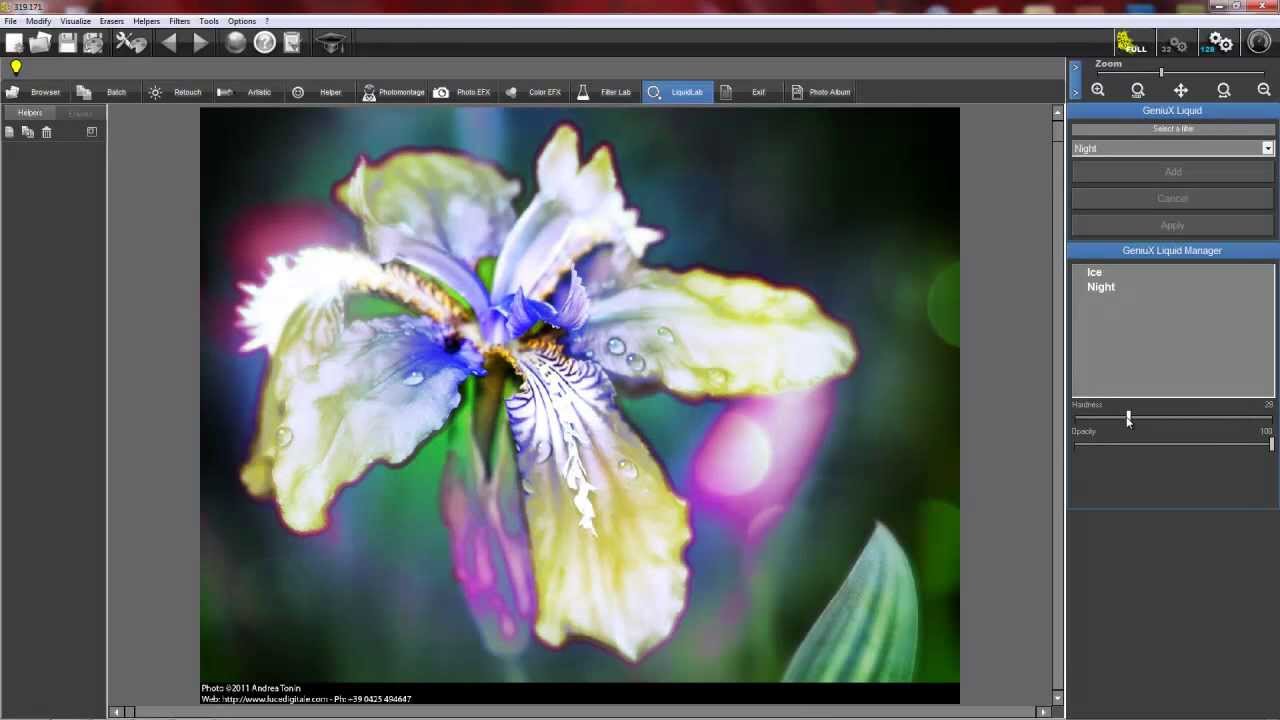Open a file with the folder icon
Image resolution: width=1280 pixels, height=720 pixels.
[41, 43]
